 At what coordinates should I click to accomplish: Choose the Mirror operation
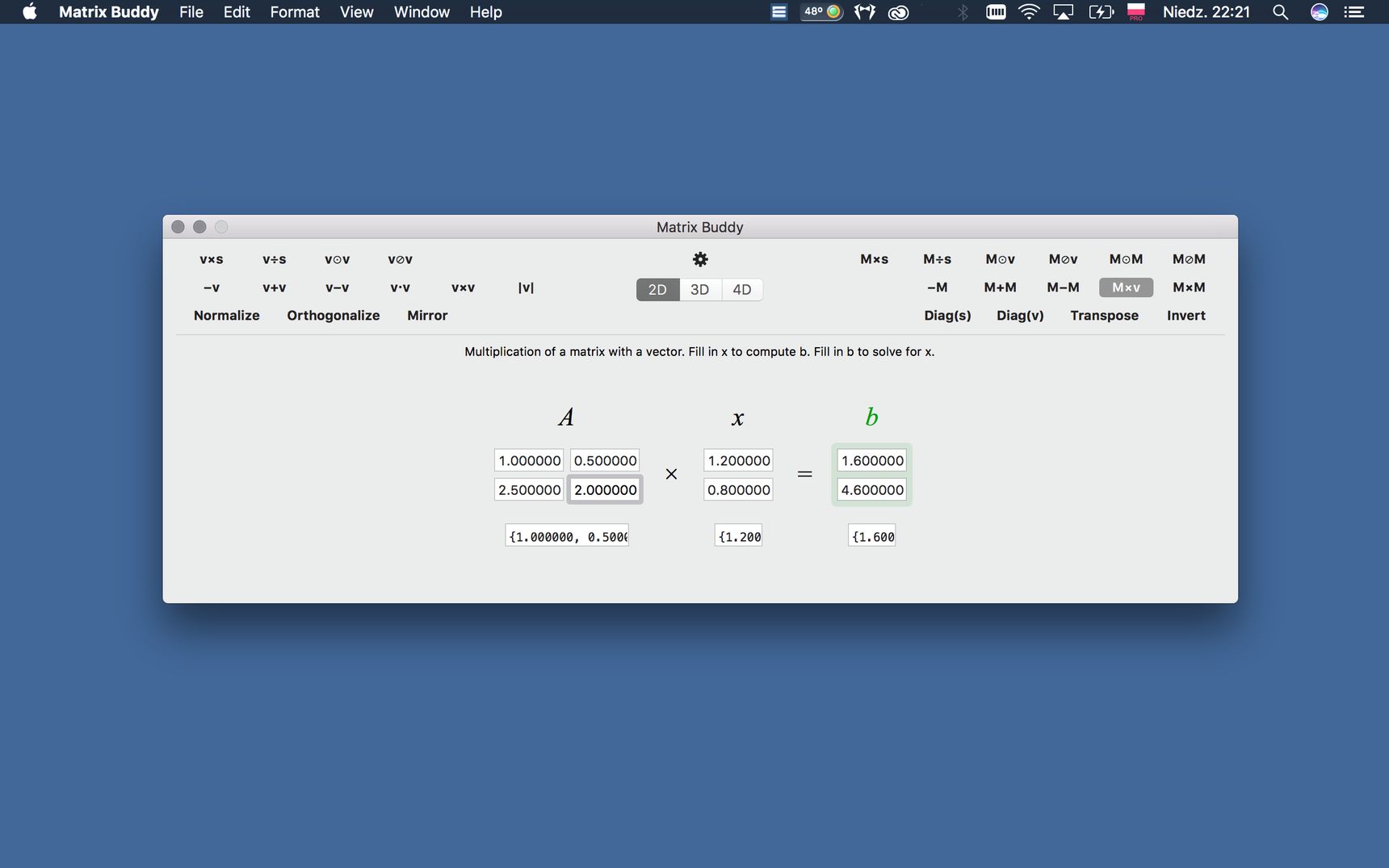point(427,316)
